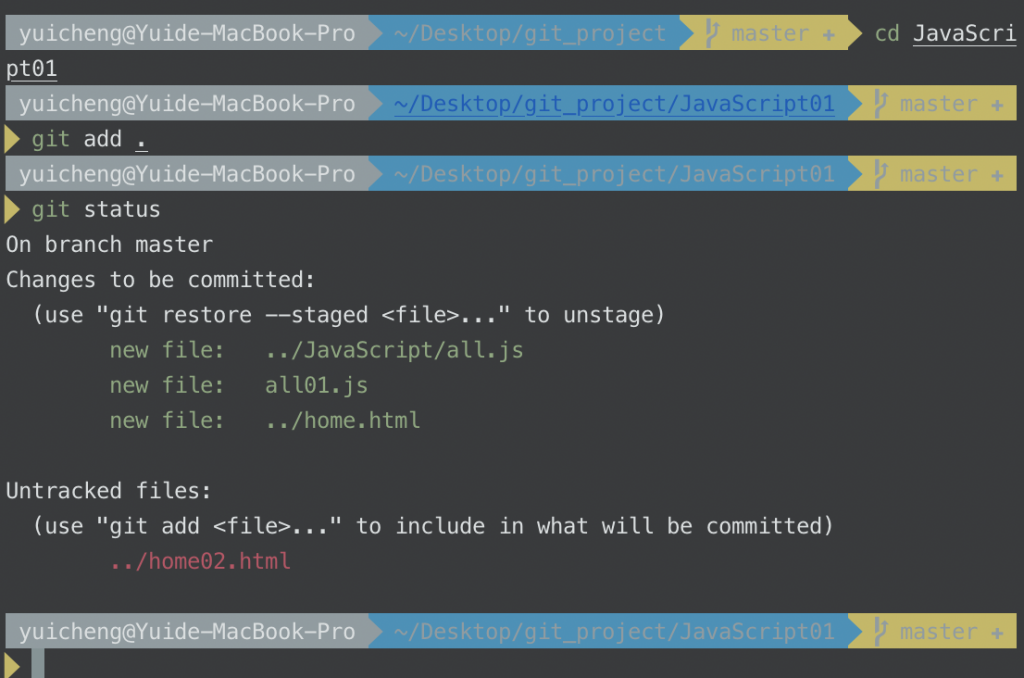Click the 'Untracked files:' heading line
This screenshot has width=1024, height=678.
[109, 491]
